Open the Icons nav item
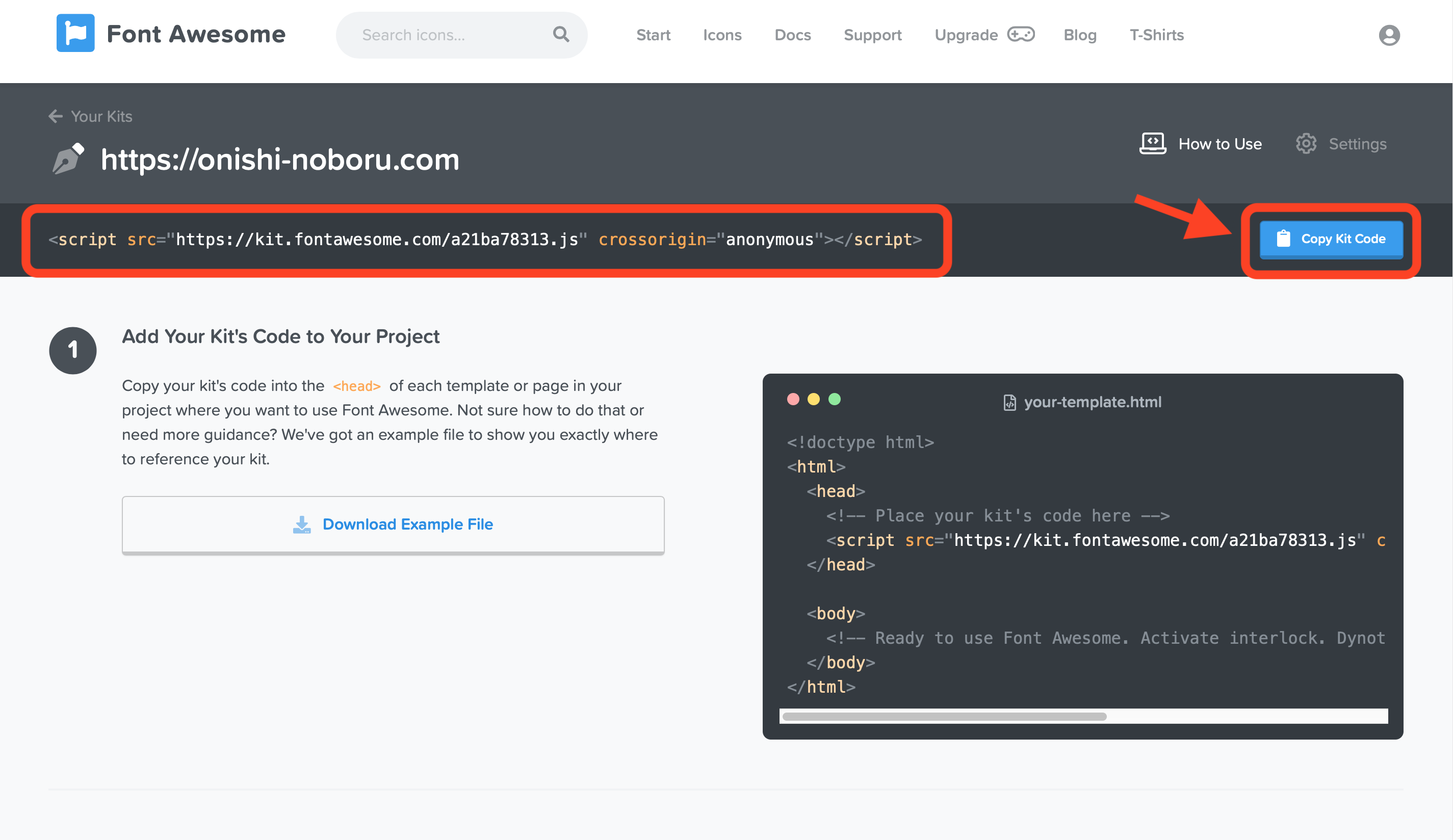Screen dimensions: 1453x840 [722, 35]
